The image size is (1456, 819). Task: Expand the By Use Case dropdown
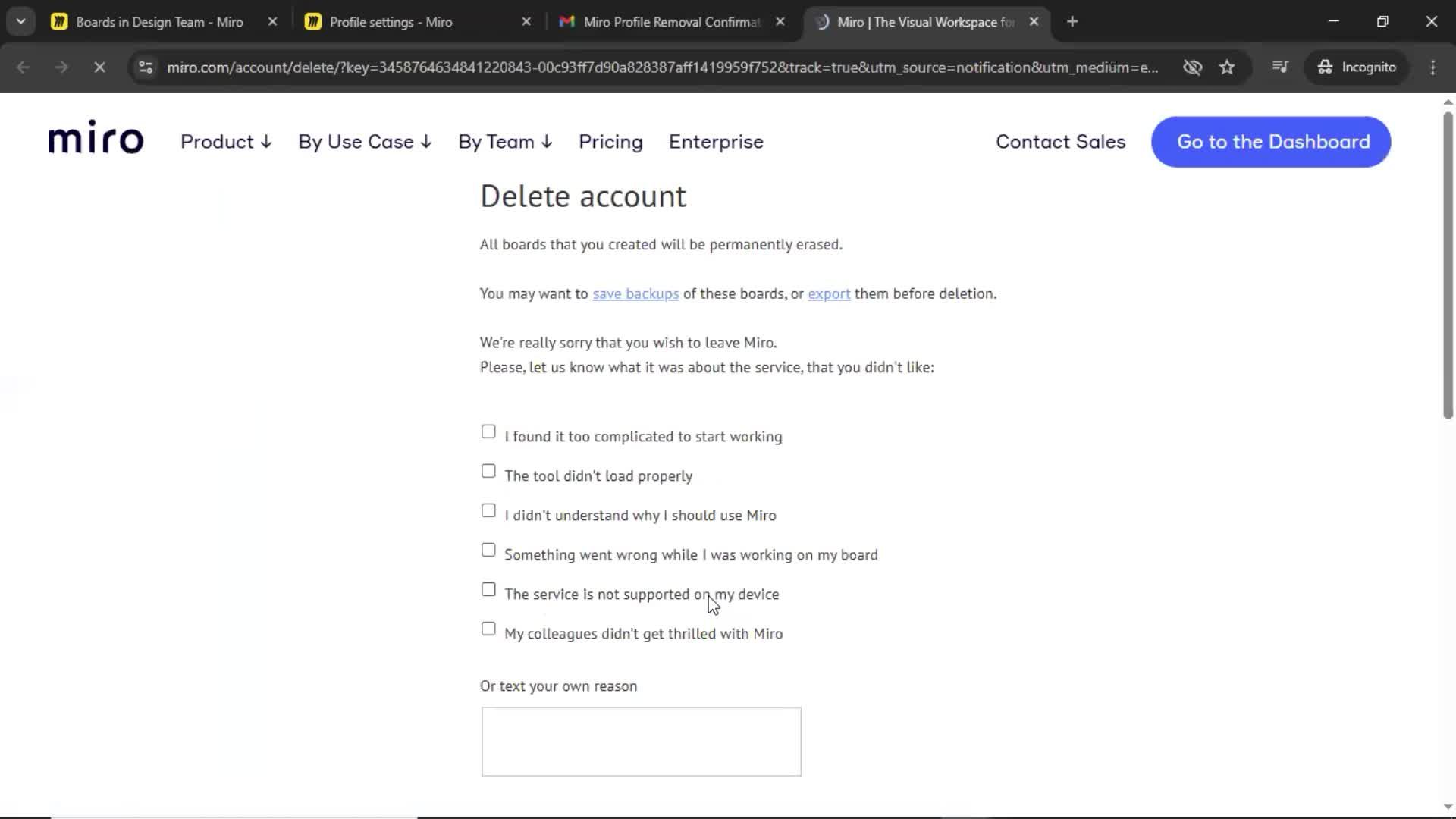365,142
